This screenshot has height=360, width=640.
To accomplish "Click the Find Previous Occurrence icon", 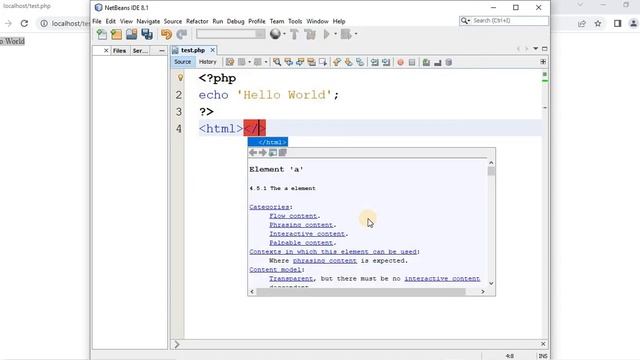I will point(289,62).
